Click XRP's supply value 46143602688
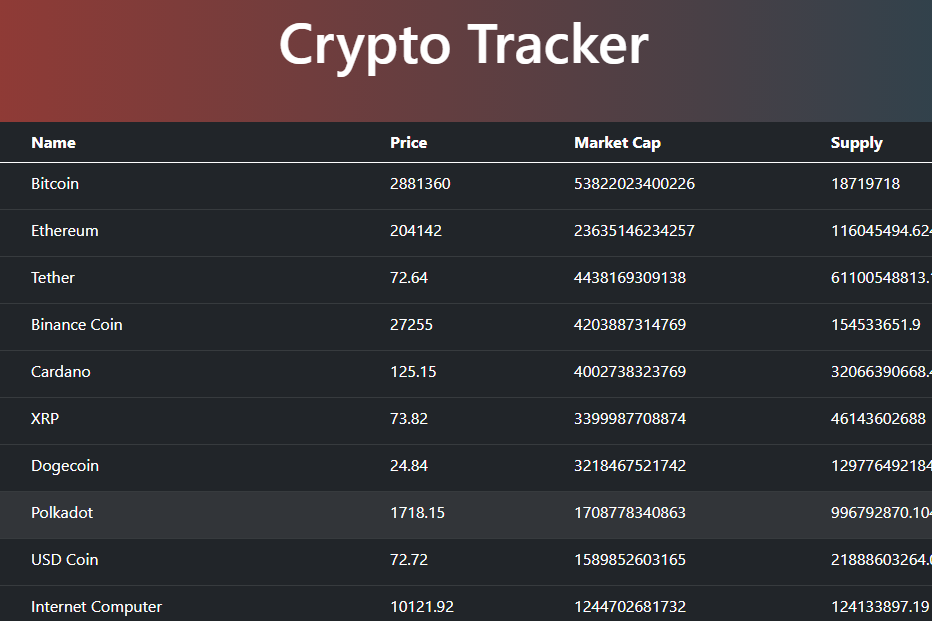 coord(878,418)
